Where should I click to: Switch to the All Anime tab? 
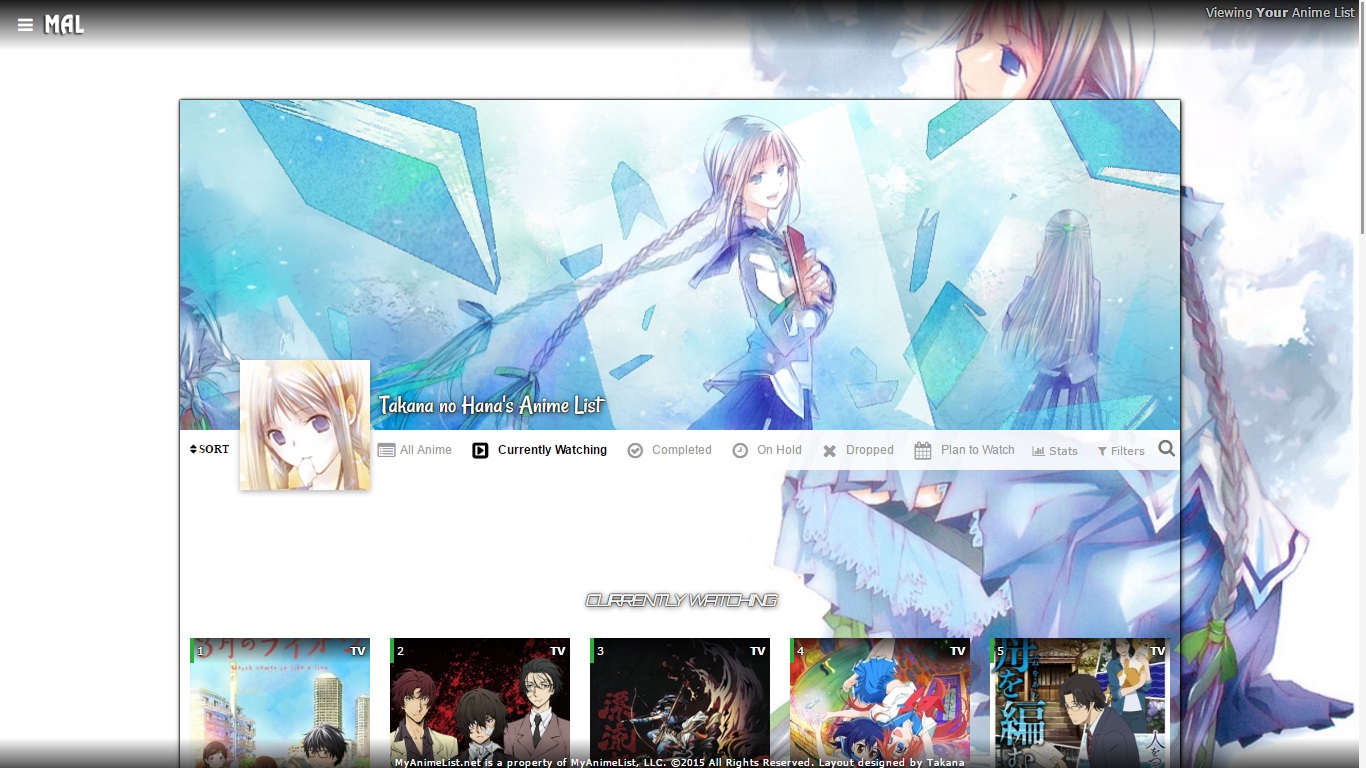coord(426,450)
